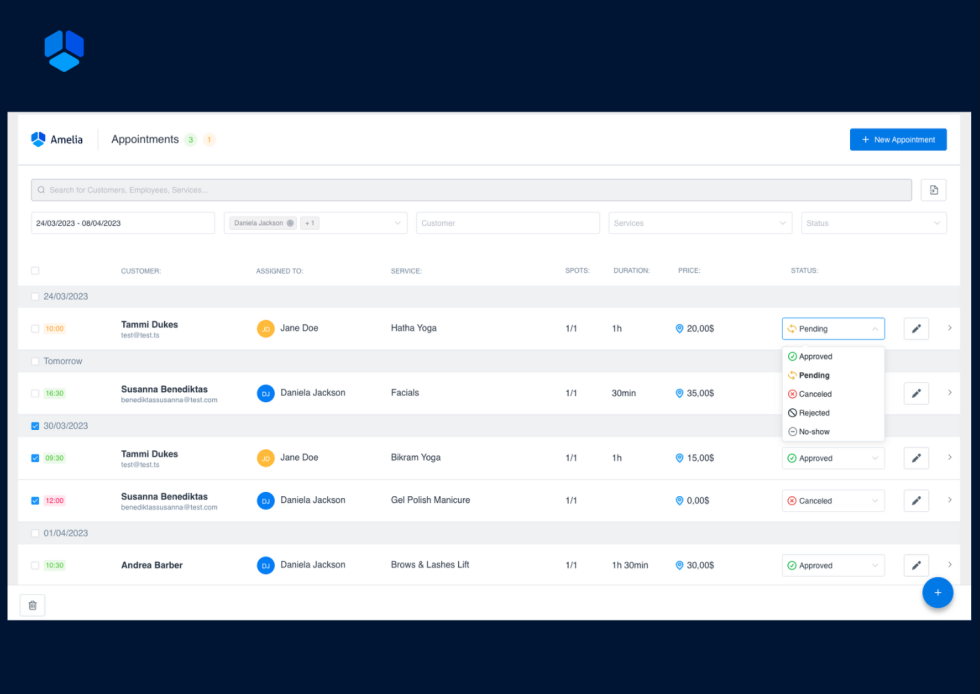The width and height of the screenshot is (980, 694).
Task: Click edit pencil for Gel Polish Manicure
Action: point(916,501)
